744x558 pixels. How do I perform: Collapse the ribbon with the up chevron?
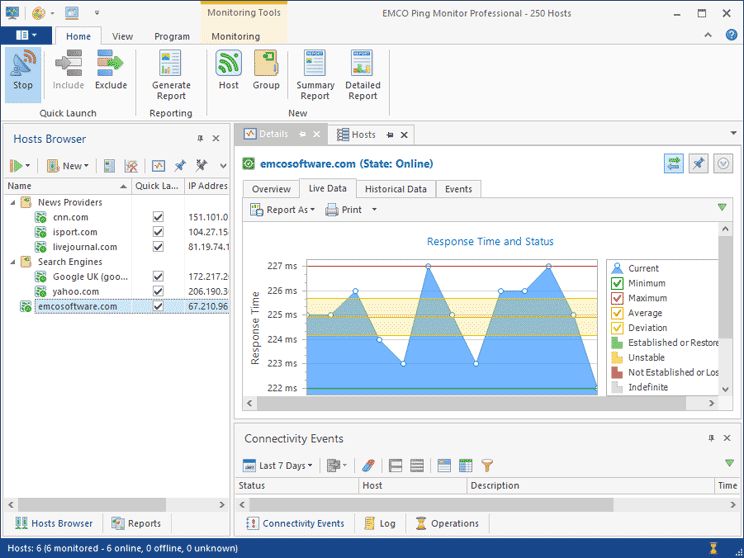(x=708, y=35)
